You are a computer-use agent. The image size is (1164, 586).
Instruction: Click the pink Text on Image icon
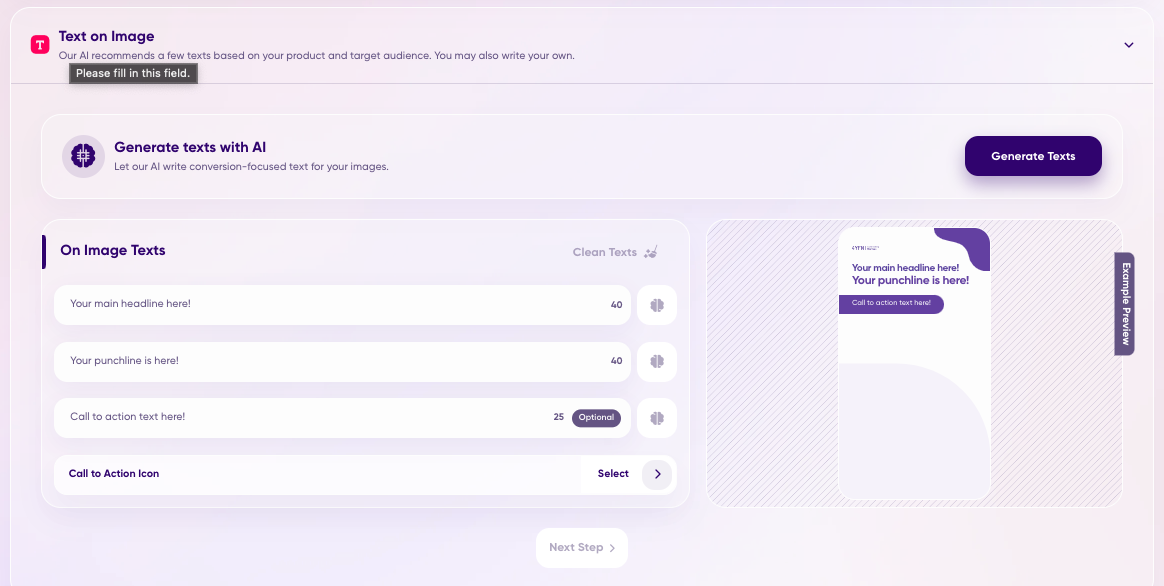(x=40, y=45)
